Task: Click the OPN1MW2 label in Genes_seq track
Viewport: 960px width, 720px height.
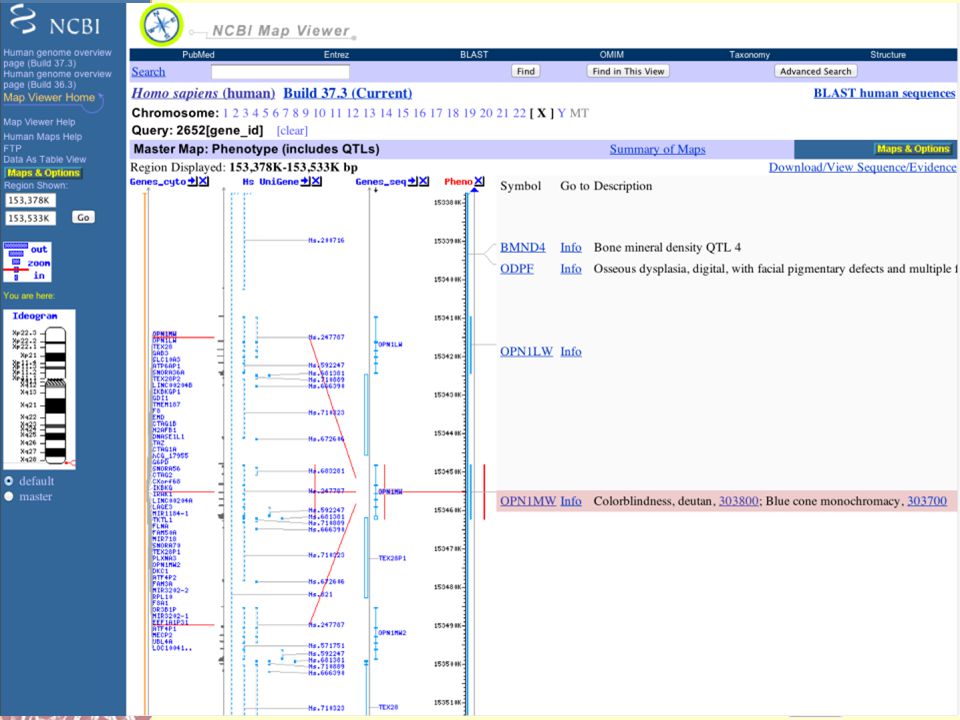Action: tap(392, 632)
